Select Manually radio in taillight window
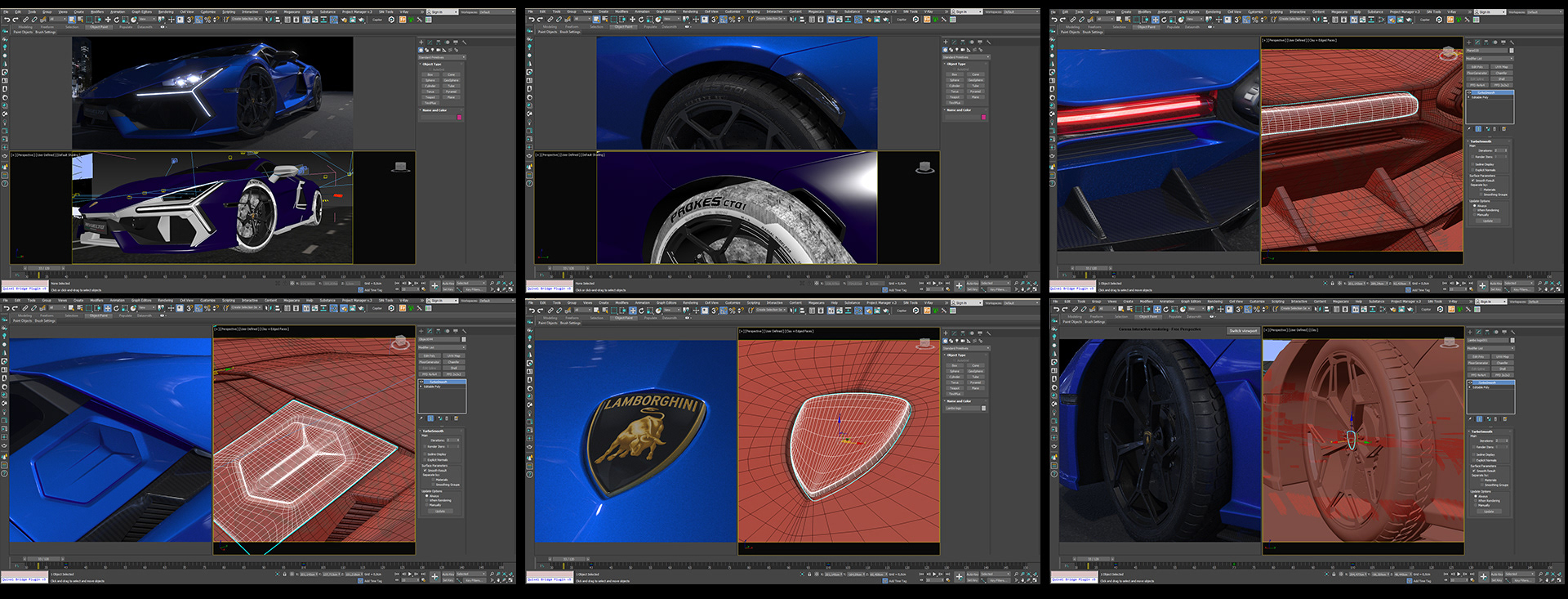The image size is (1568, 599). click(x=1474, y=215)
